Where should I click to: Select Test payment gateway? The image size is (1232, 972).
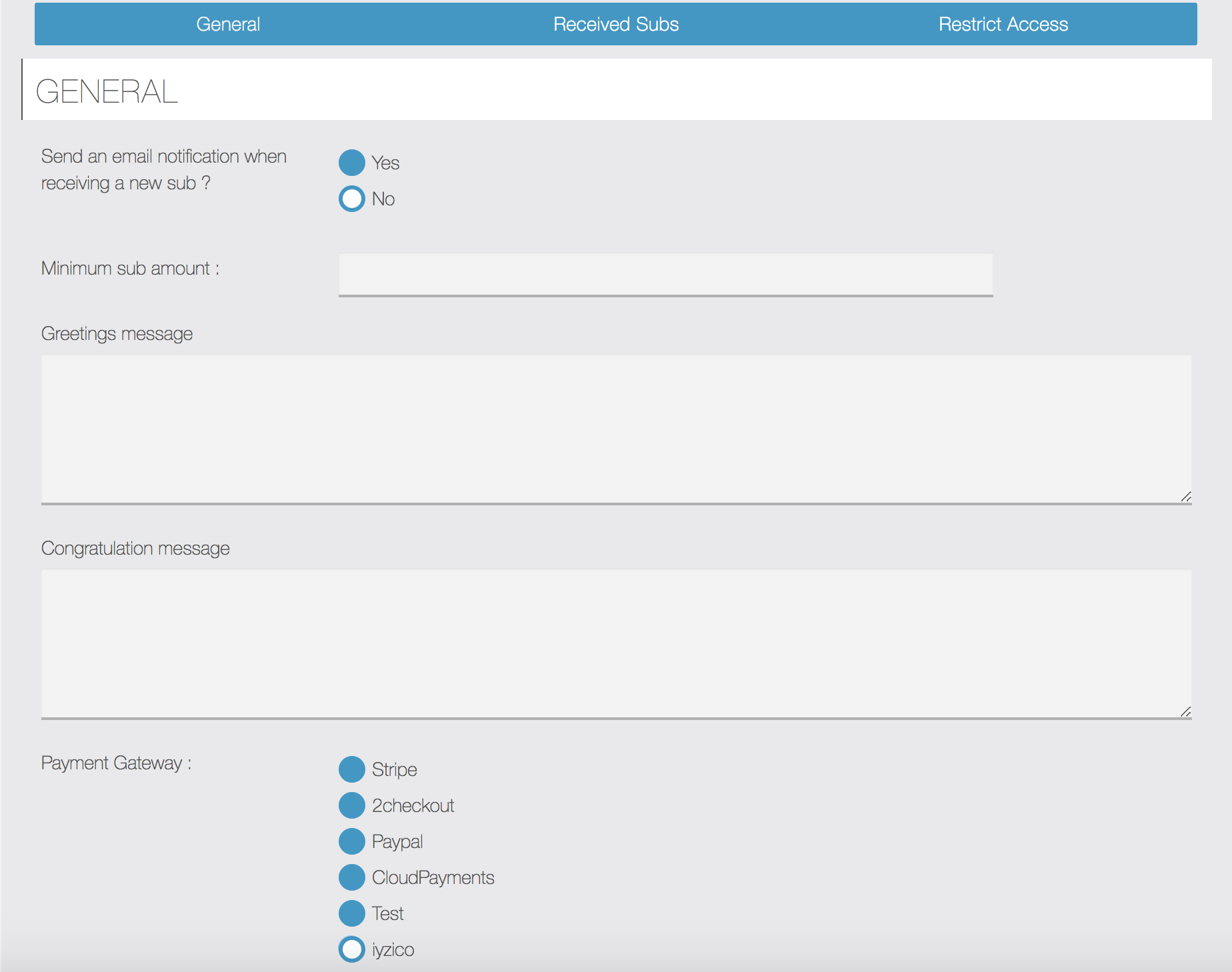[352, 913]
